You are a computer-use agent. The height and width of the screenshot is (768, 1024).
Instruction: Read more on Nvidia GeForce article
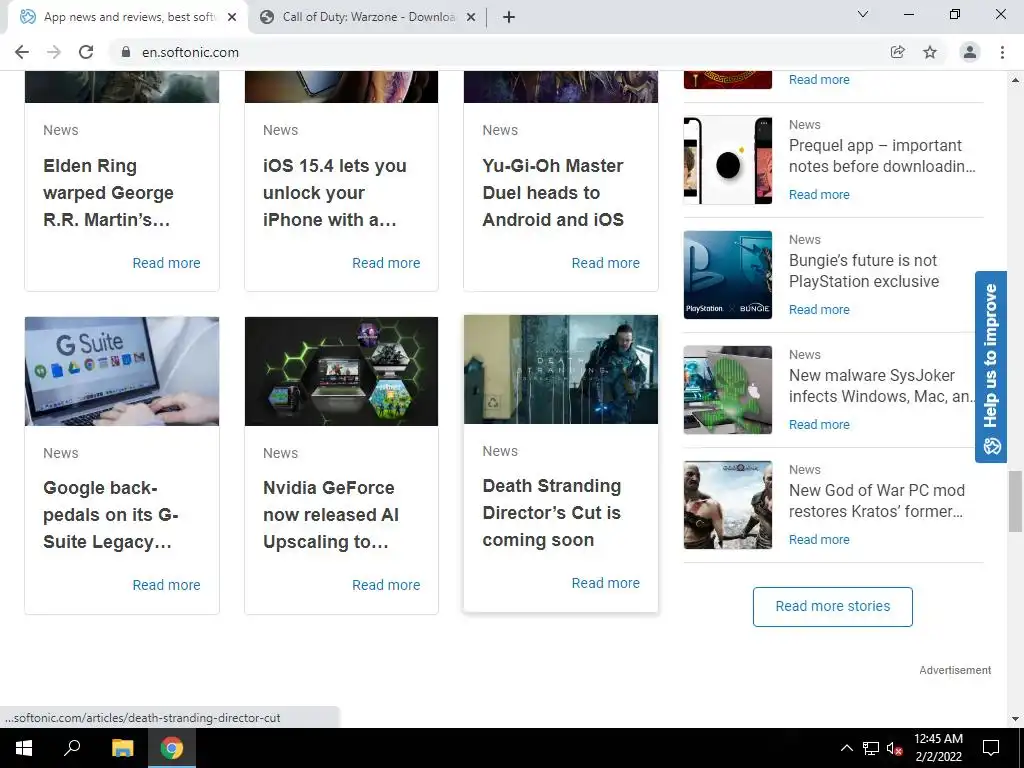[x=386, y=585]
